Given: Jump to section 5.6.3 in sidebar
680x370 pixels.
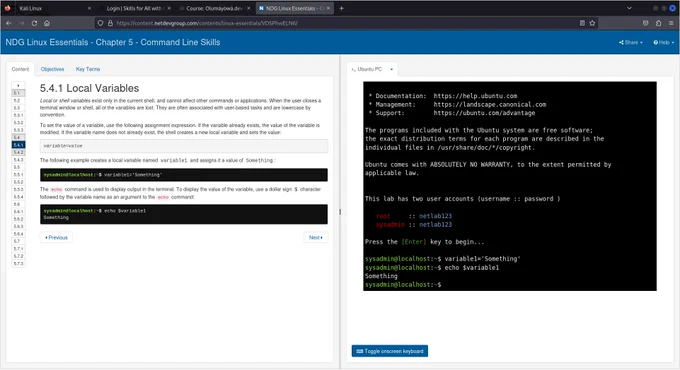Looking at the screenshot, I should [x=18, y=226].
